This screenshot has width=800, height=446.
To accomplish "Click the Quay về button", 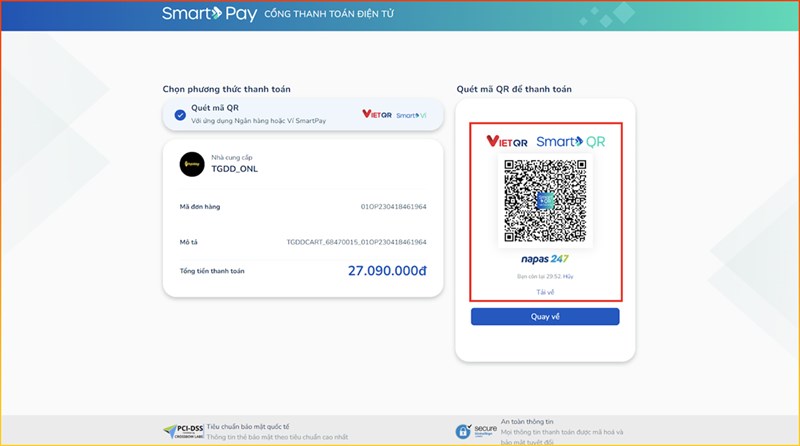I will 545,316.
